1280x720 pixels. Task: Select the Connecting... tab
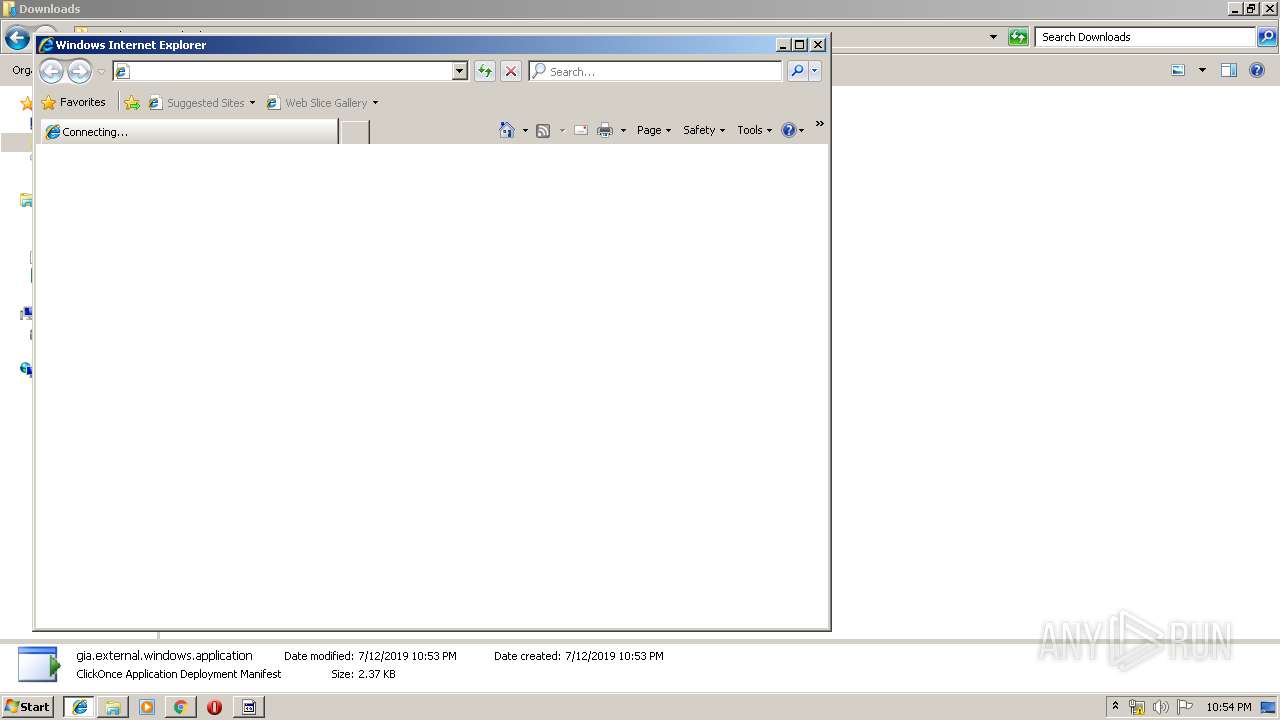pyautogui.click(x=190, y=131)
